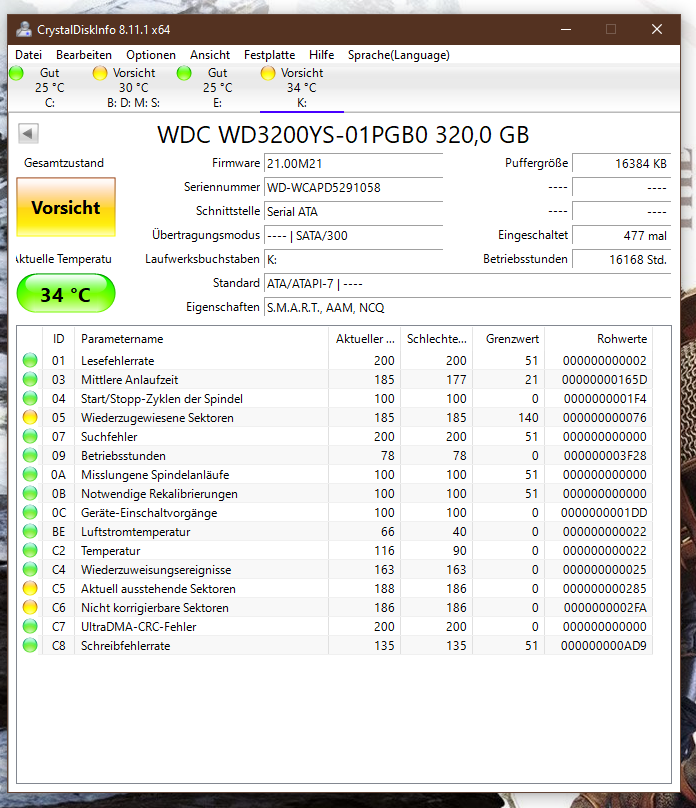
Task: Select the disk C: tab showing Gut 25 °C
Action: click(50, 88)
